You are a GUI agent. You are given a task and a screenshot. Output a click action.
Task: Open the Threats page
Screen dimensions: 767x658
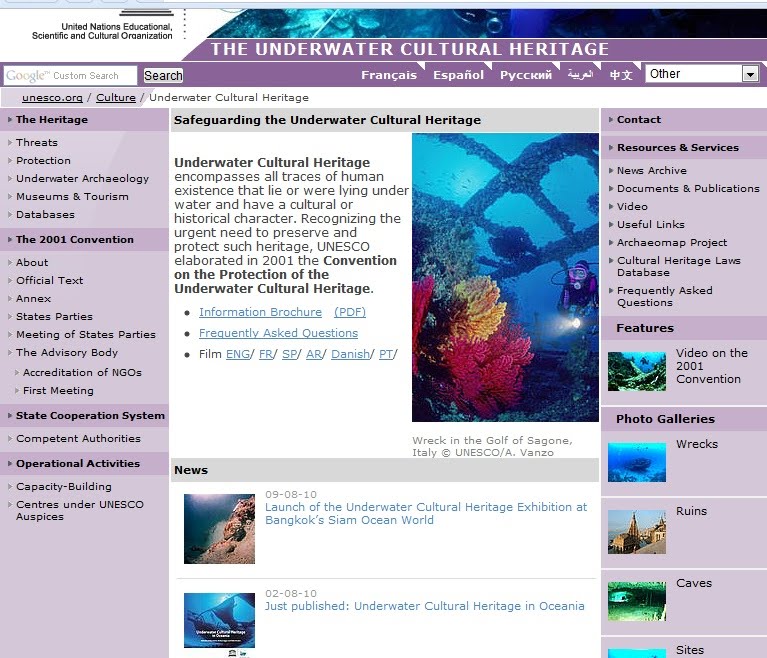37,142
